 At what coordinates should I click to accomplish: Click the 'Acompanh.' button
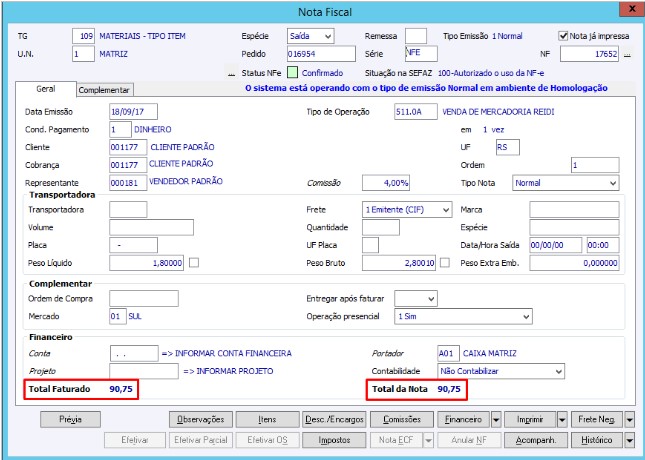536,440
